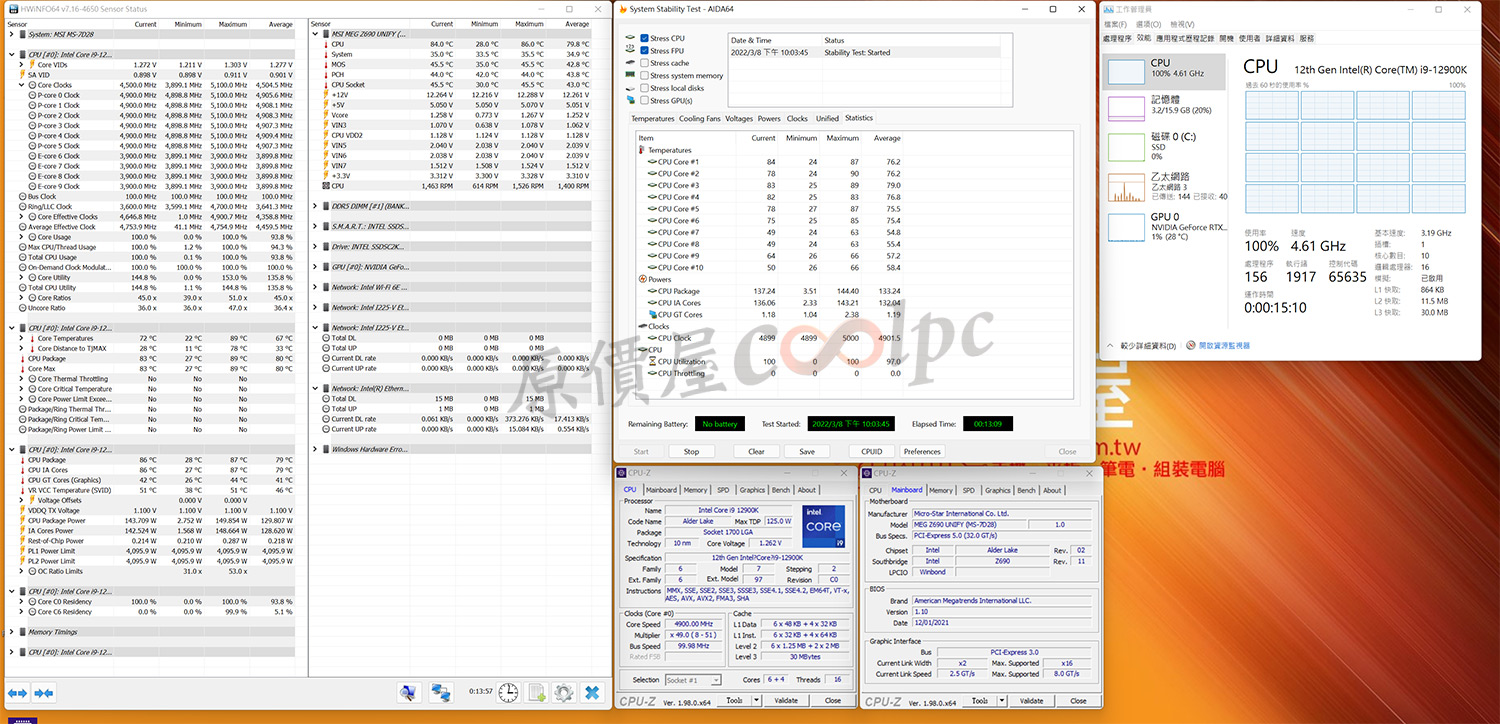
Task: Expand Windows Hardware Errors group
Action: (x=316, y=449)
